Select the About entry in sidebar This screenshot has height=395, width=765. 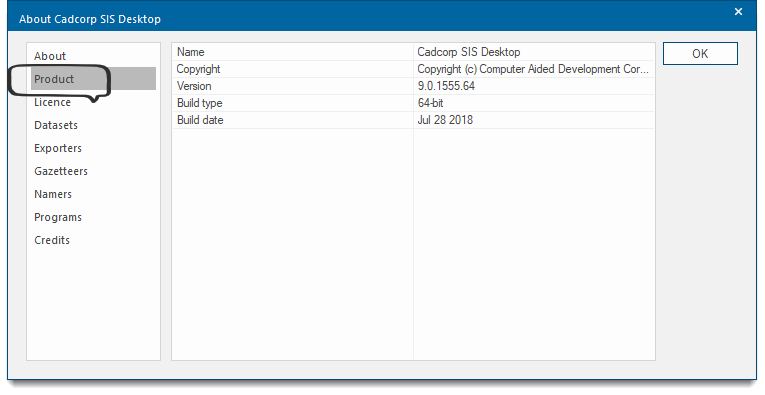coord(50,56)
